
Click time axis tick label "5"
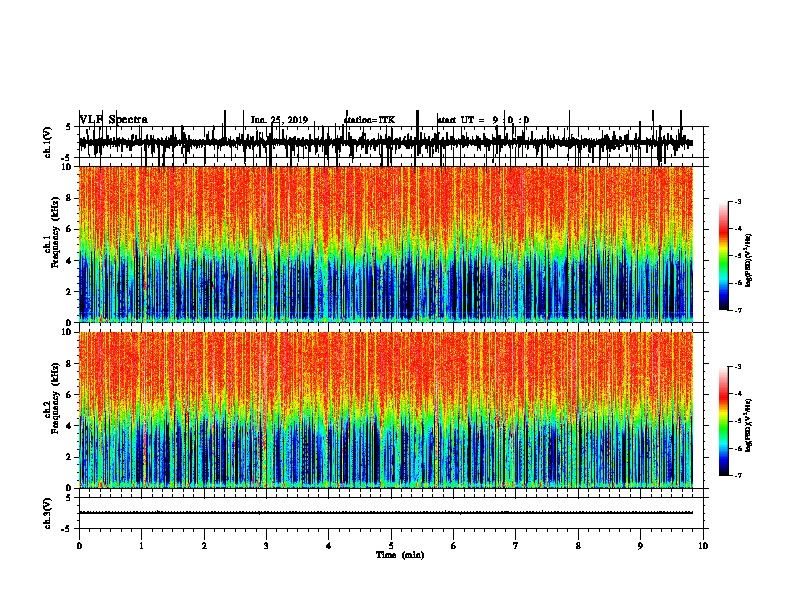(x=391, y=545)
